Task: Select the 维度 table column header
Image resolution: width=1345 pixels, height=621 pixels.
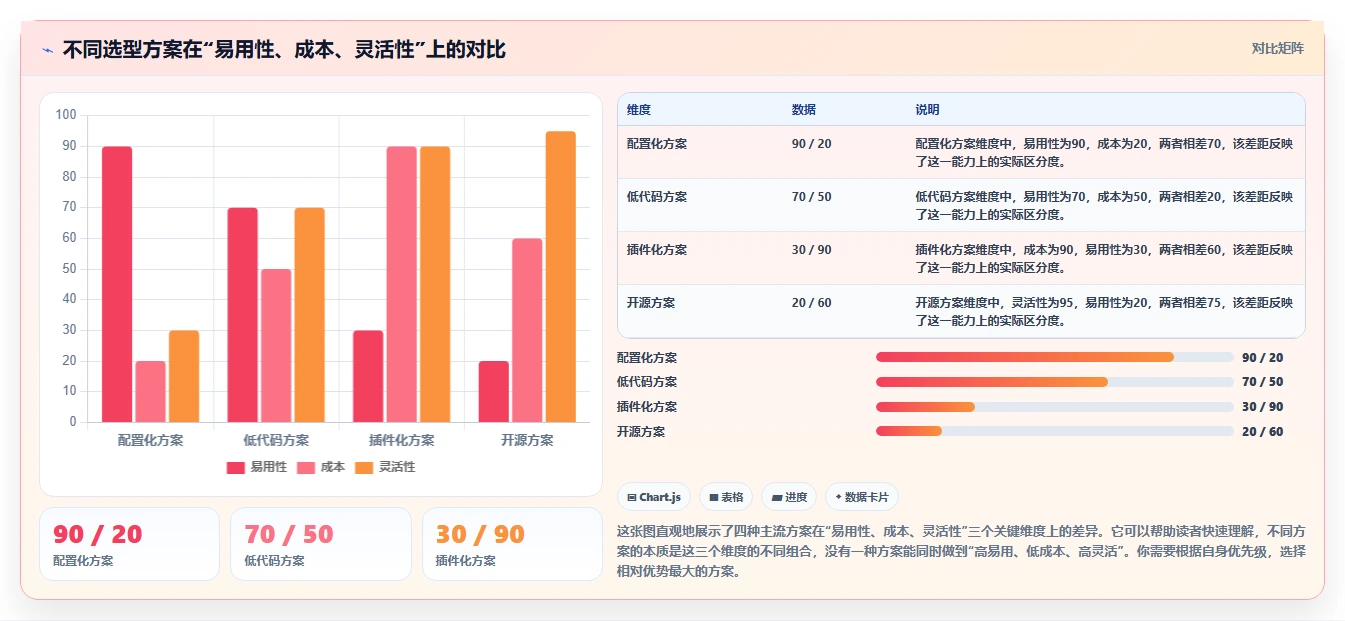Action: pos(639,110)
